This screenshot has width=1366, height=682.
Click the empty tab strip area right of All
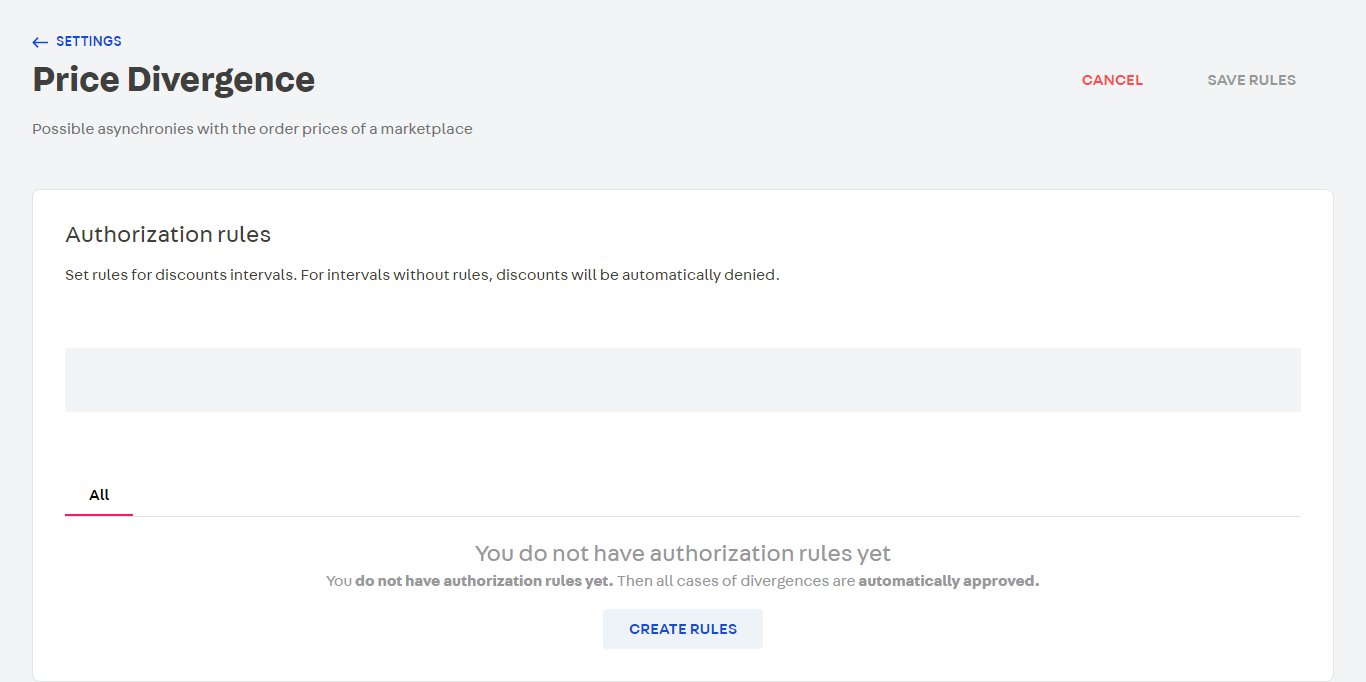click(700, 495)
